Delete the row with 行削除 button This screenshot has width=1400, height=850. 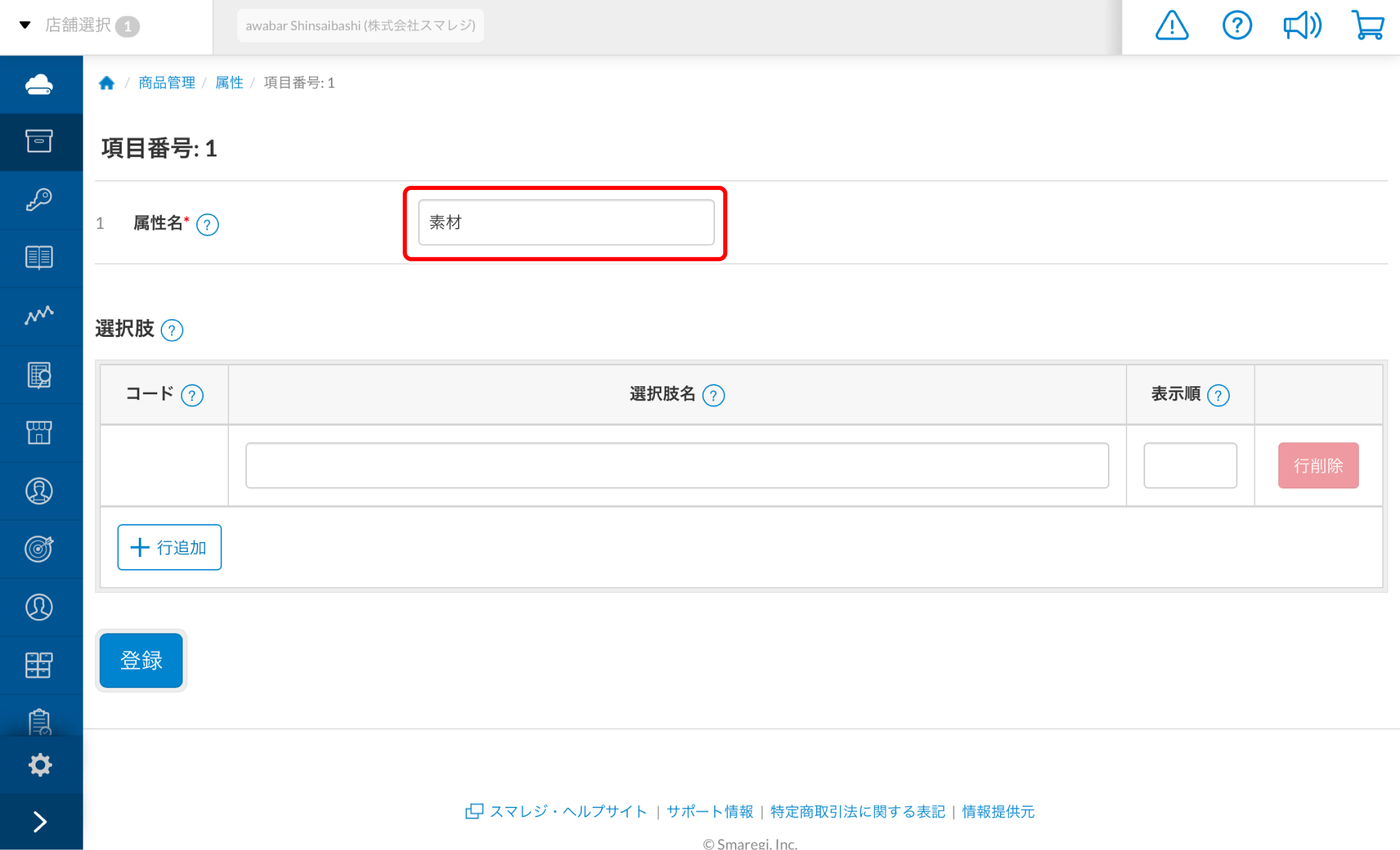[x=1318, y=465]
